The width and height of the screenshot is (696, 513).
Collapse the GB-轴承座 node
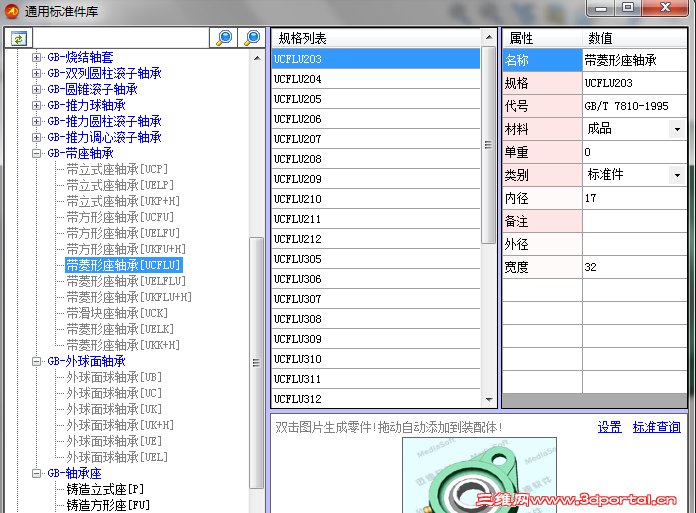[36, 474]
